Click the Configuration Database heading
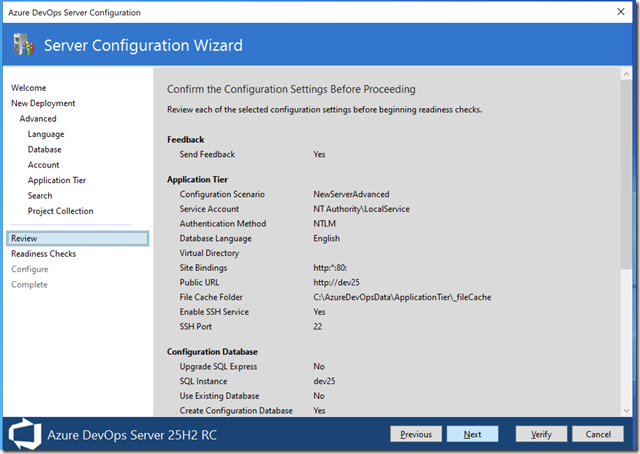Screen dimensions: 640x454 point(212,352)
